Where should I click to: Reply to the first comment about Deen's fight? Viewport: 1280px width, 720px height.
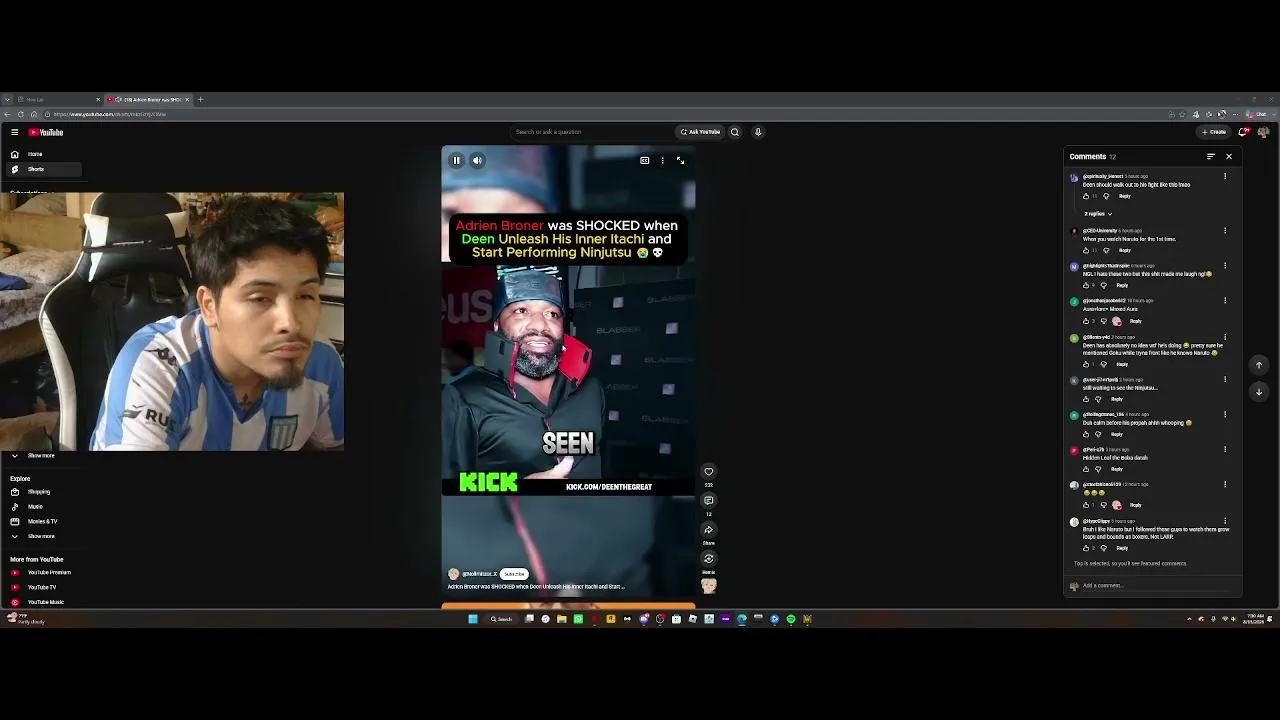(x=1124, y=196)
